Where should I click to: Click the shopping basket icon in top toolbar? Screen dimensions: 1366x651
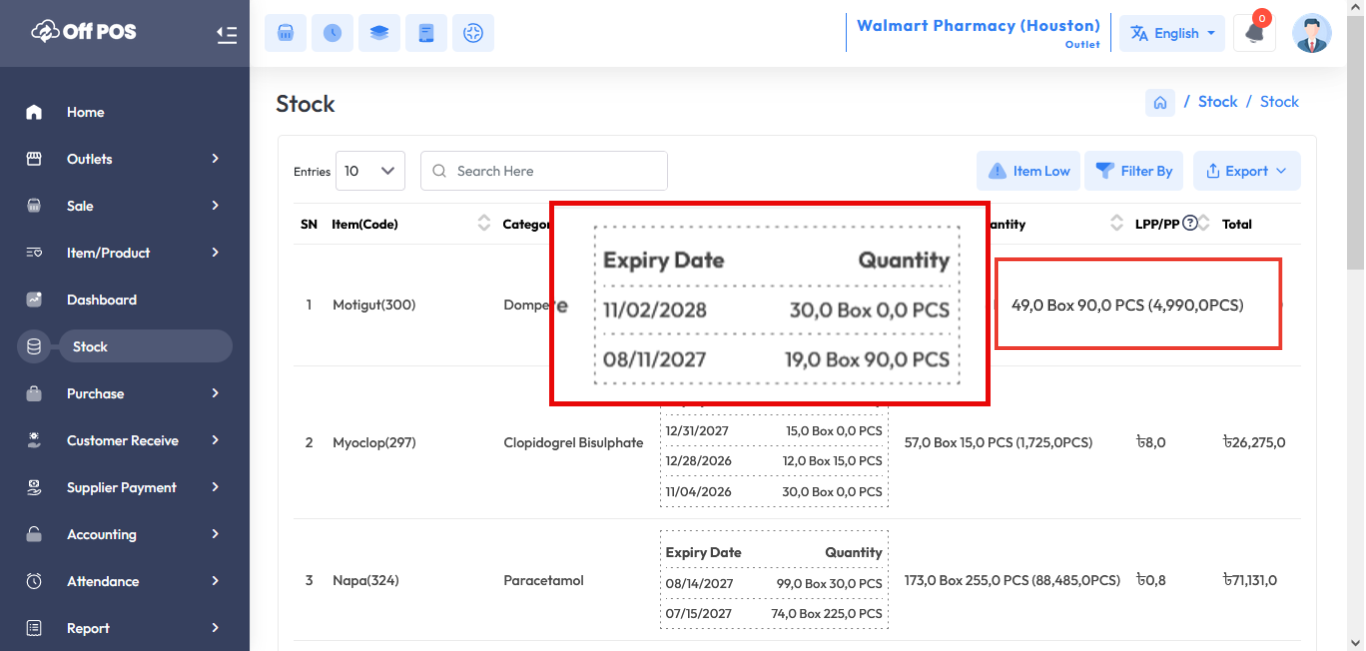click(x=285, y=33)
